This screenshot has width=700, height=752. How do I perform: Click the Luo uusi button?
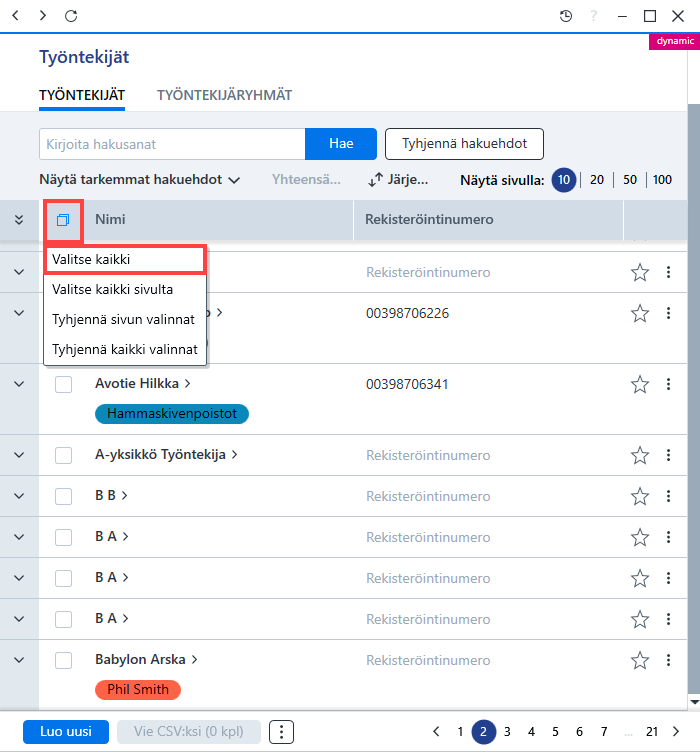66,731
